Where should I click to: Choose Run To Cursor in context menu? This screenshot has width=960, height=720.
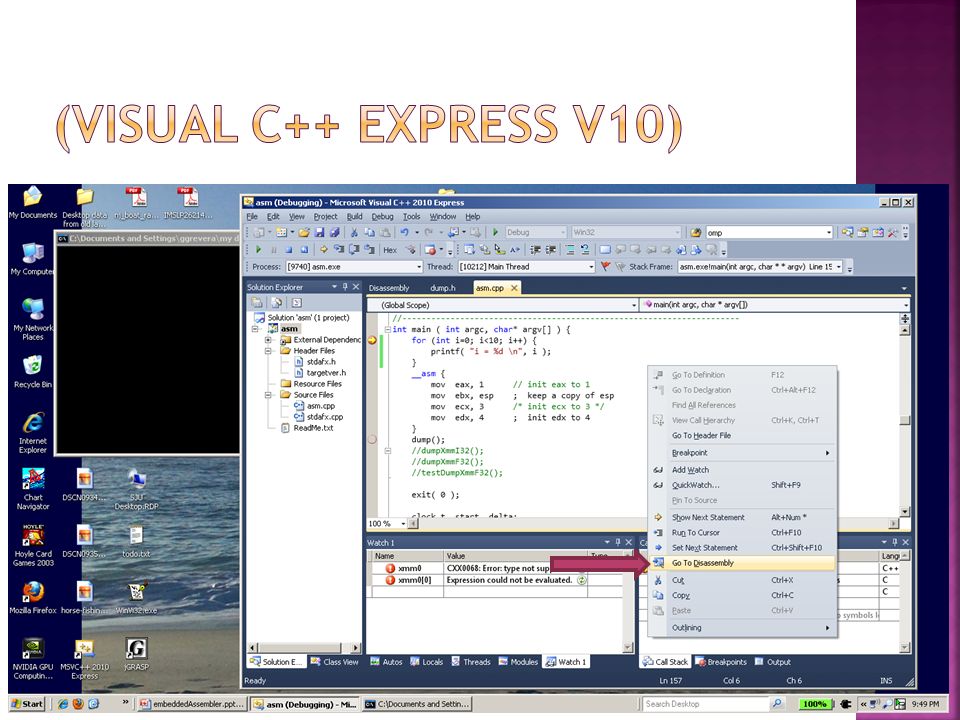click(x=742, y=533)
